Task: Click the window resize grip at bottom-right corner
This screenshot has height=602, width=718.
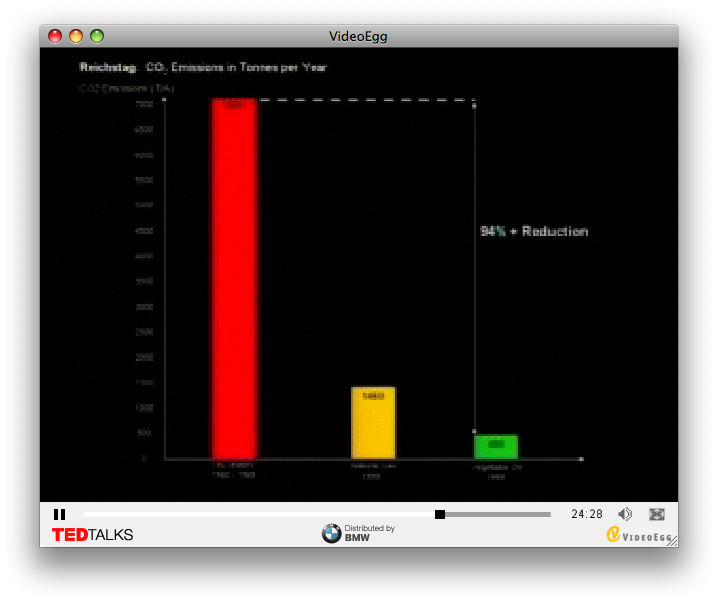Action: point(672,541)
